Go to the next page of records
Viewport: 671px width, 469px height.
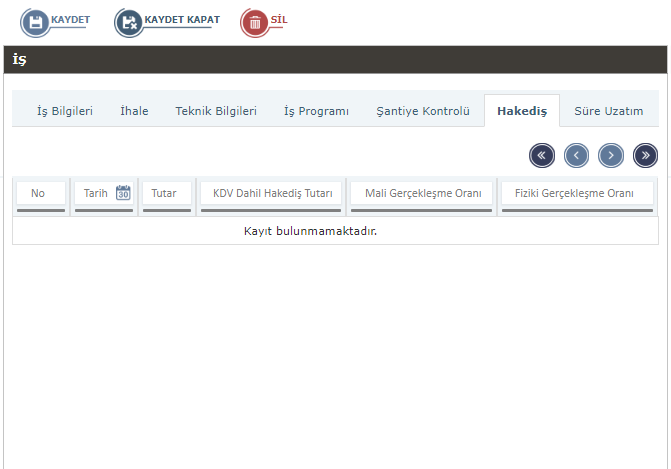click(x=611, y=155)
